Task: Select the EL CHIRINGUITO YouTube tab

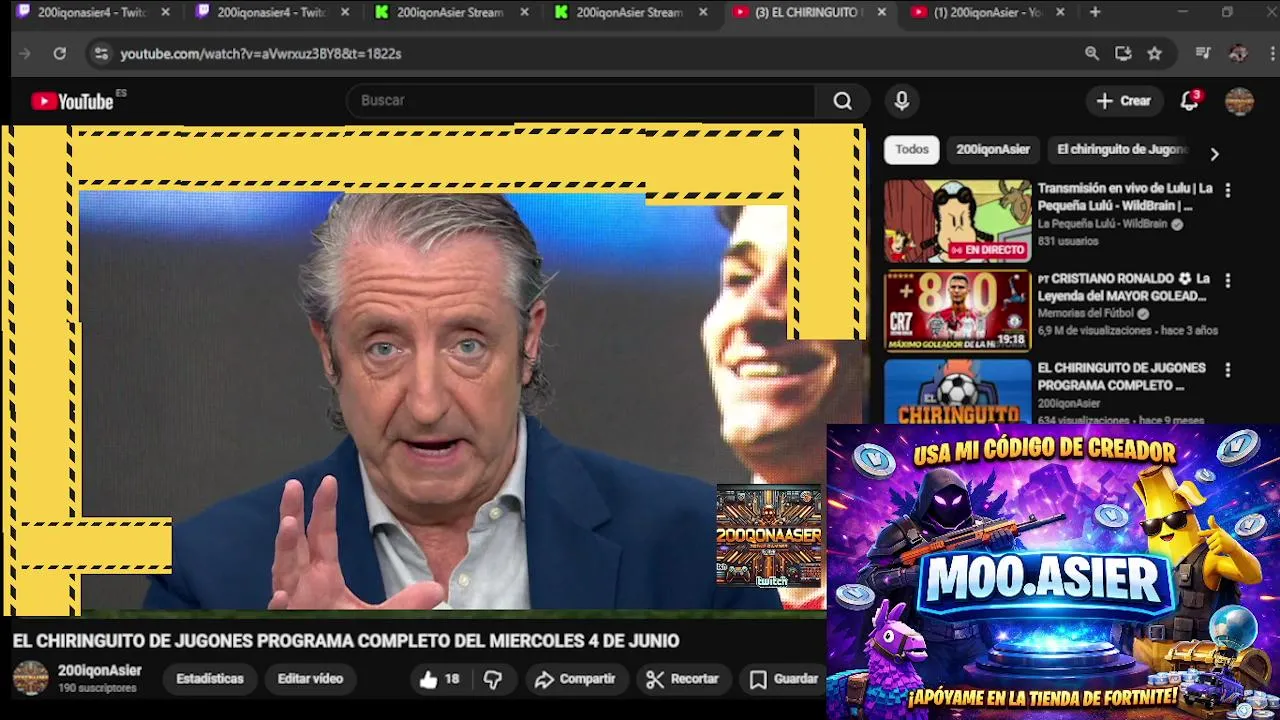Action: click(811, 13)
